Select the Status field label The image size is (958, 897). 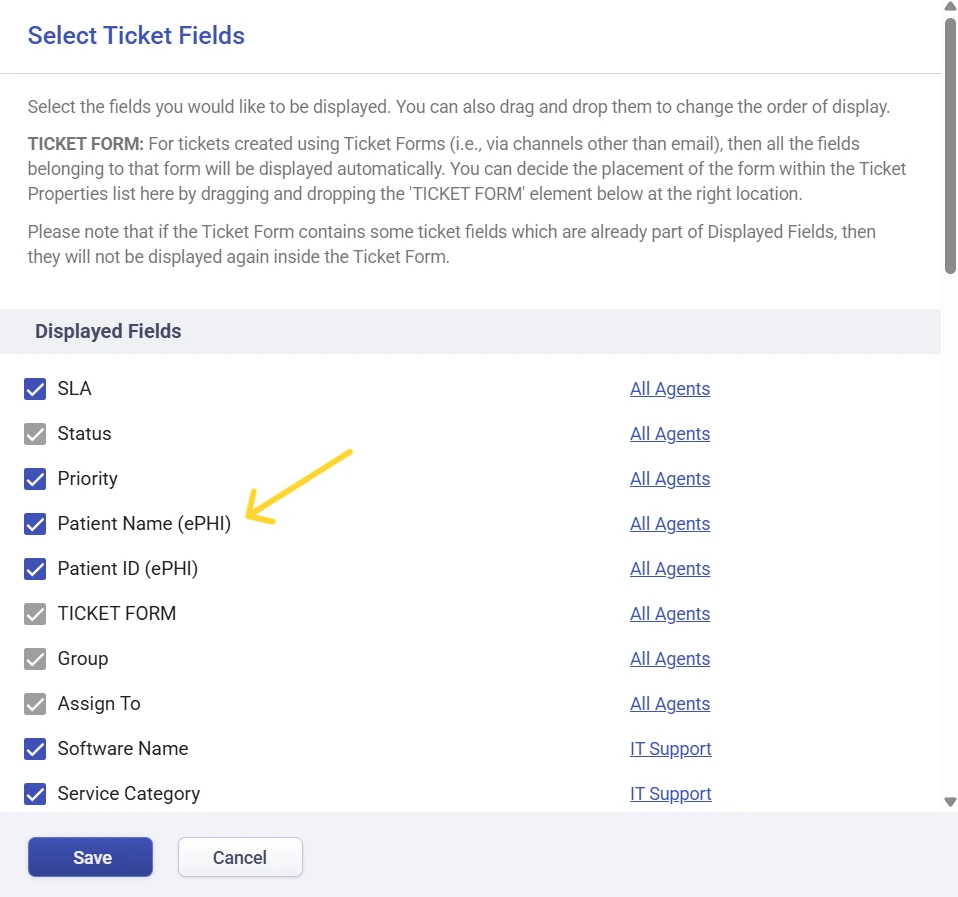click(84, 434)
